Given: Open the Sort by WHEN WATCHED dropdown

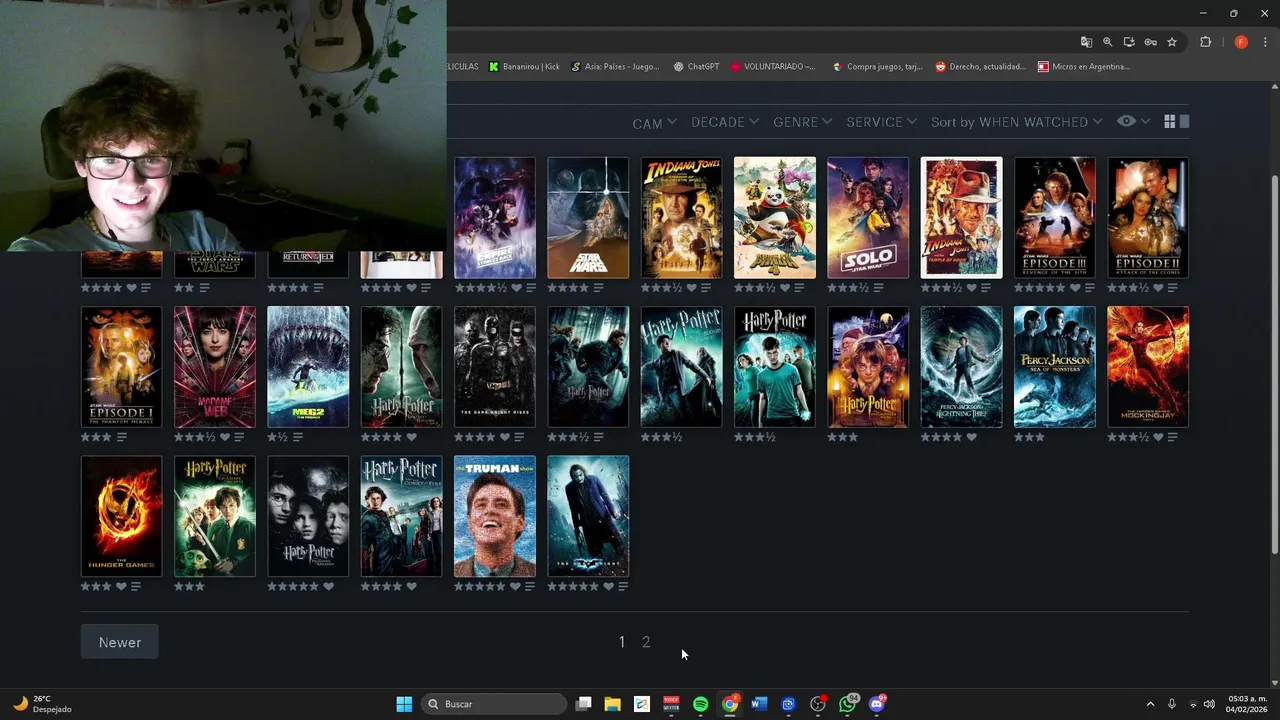Looking at the screenshot, I should pos(1017,122).
